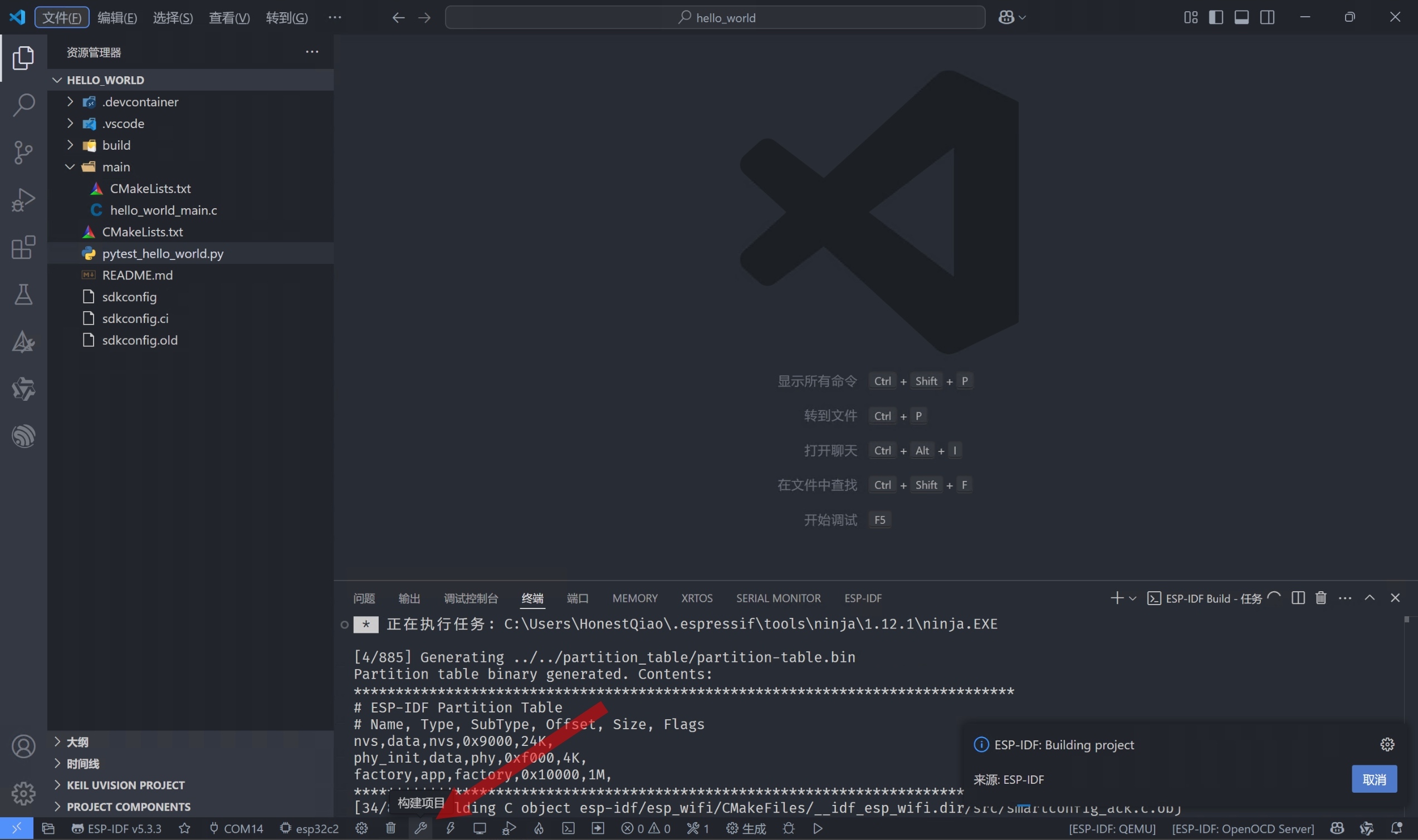Open Source Control view in activity bar
Screen dimensions: 1418x840
click(x=23, y=153)
